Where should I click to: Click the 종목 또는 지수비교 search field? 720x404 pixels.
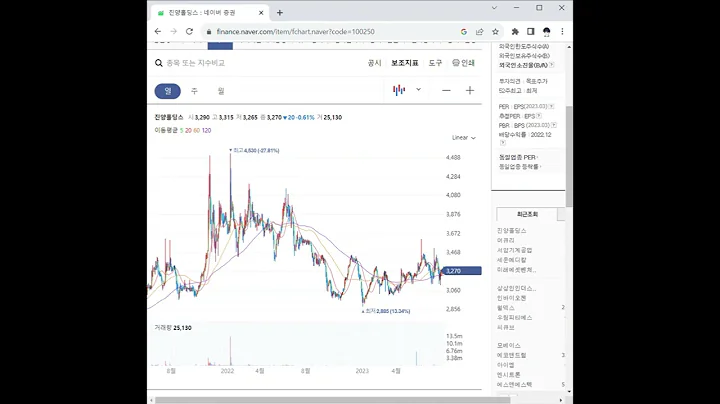(x=196, y=63)
